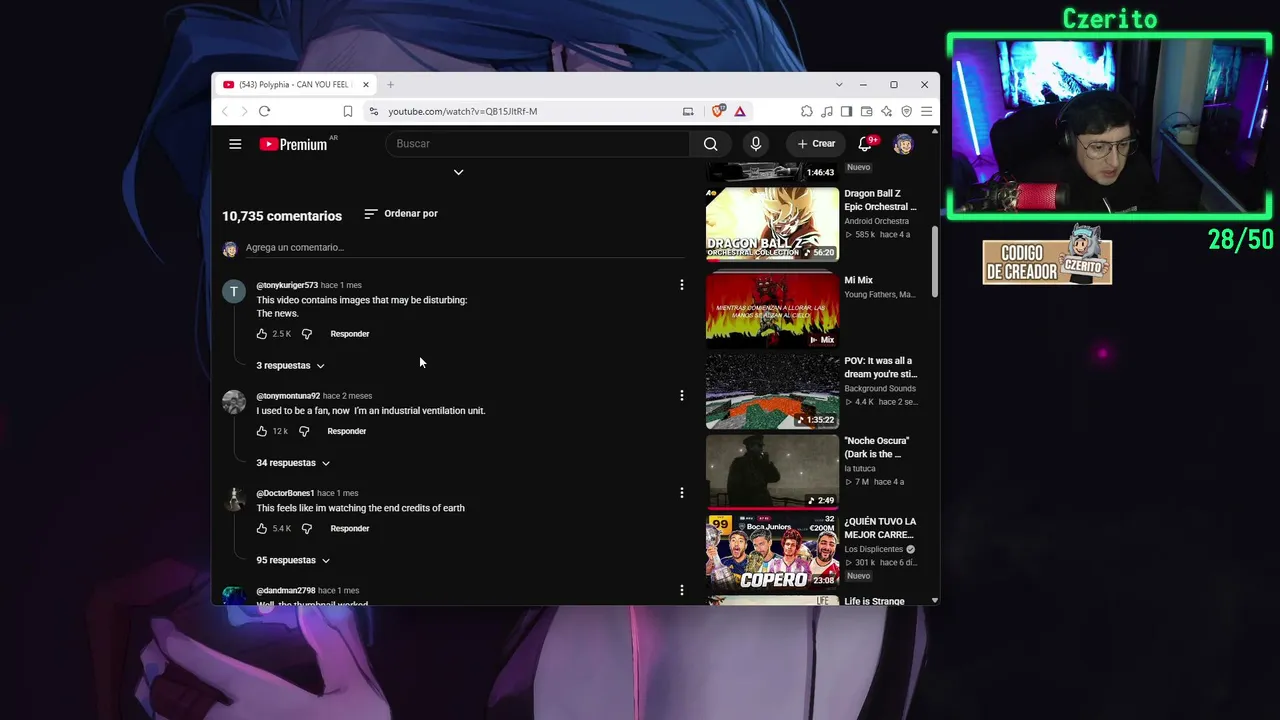The width and height of the screenshot is (1280, 720).
Task: Click the Agrega un comentario field
Action: tap(464, 248)
